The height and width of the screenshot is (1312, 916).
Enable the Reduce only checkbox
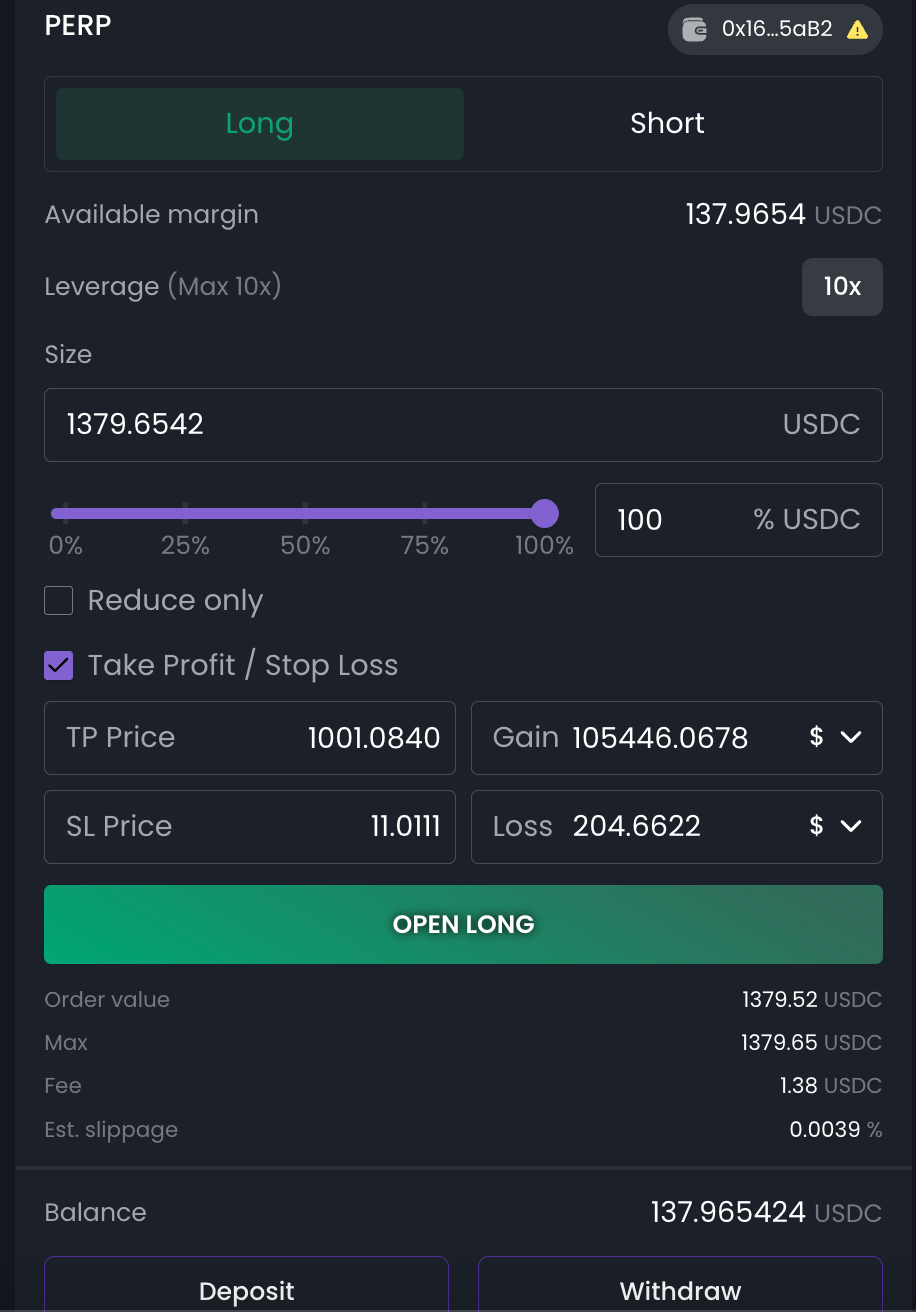tap(59, 601)
